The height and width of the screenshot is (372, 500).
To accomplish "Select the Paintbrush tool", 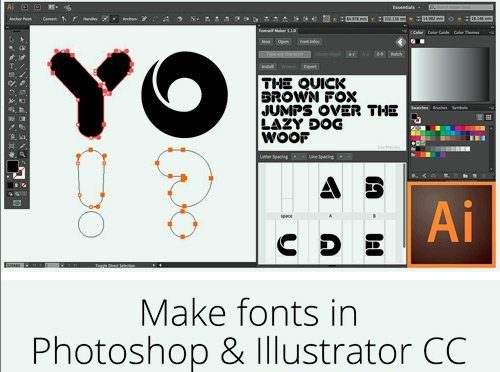I will pos(22,75).
